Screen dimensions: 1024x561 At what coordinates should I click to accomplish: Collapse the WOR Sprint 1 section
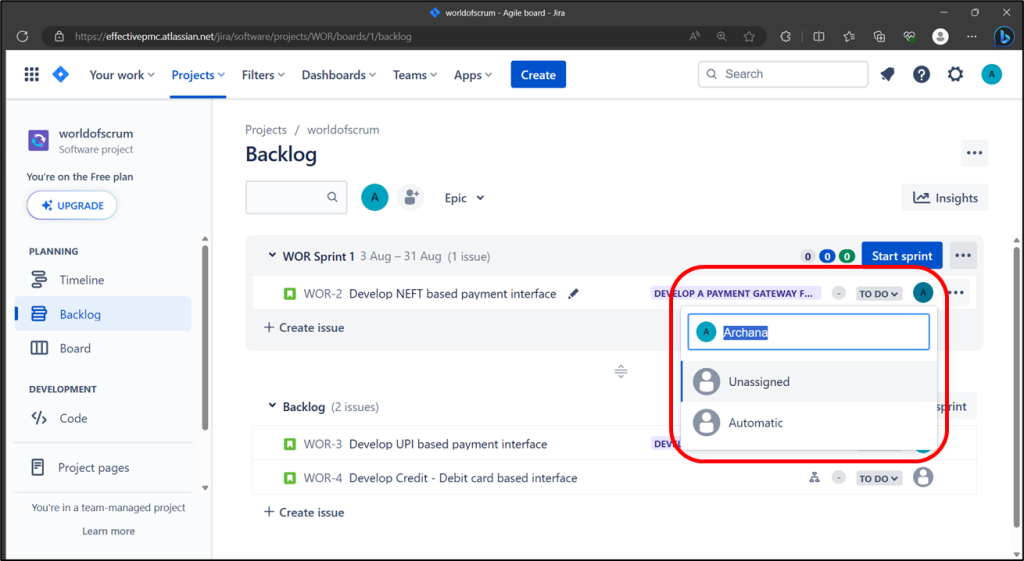coord(272,255)
